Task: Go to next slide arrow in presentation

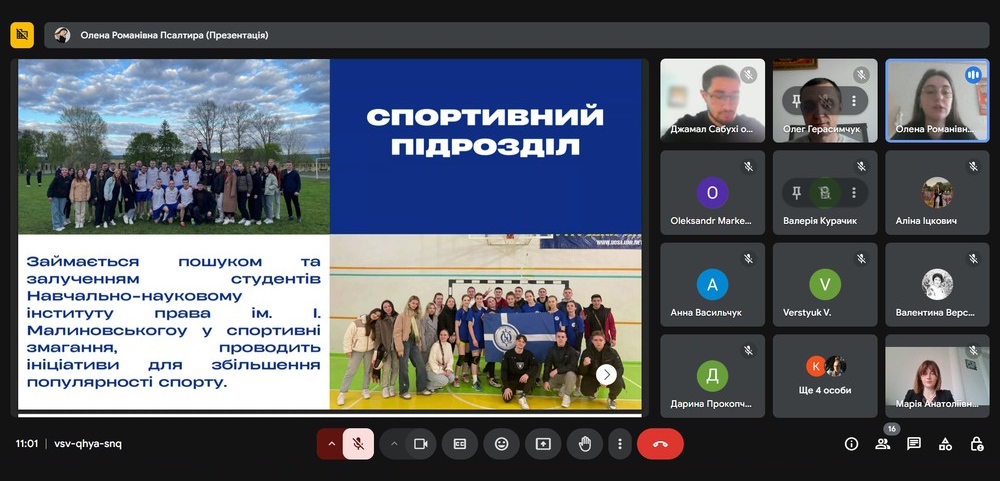Action: [x=606, y=374]
